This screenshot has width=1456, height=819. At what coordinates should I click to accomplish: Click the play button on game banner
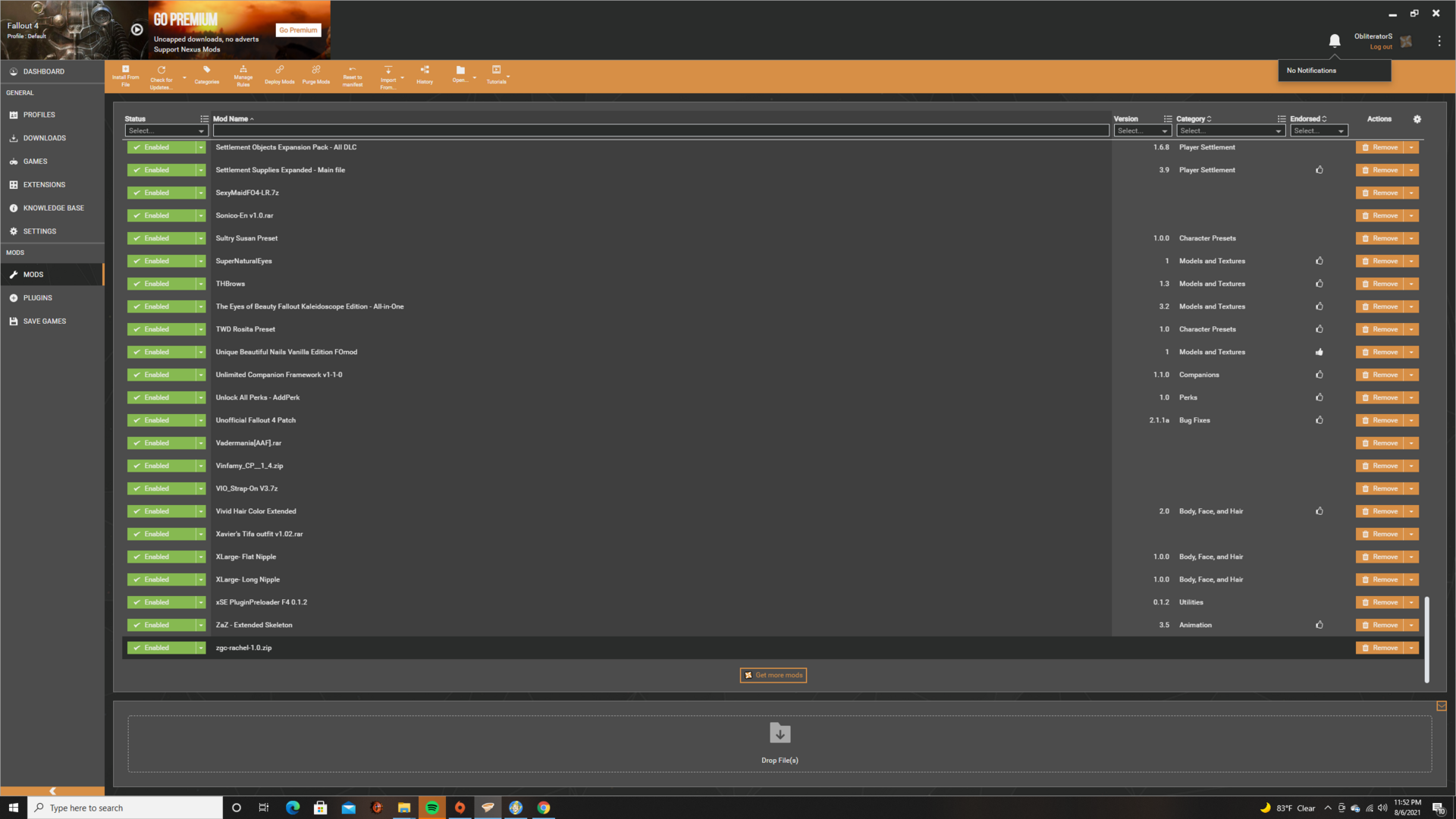pyautogui.click(x=136, y=30)
